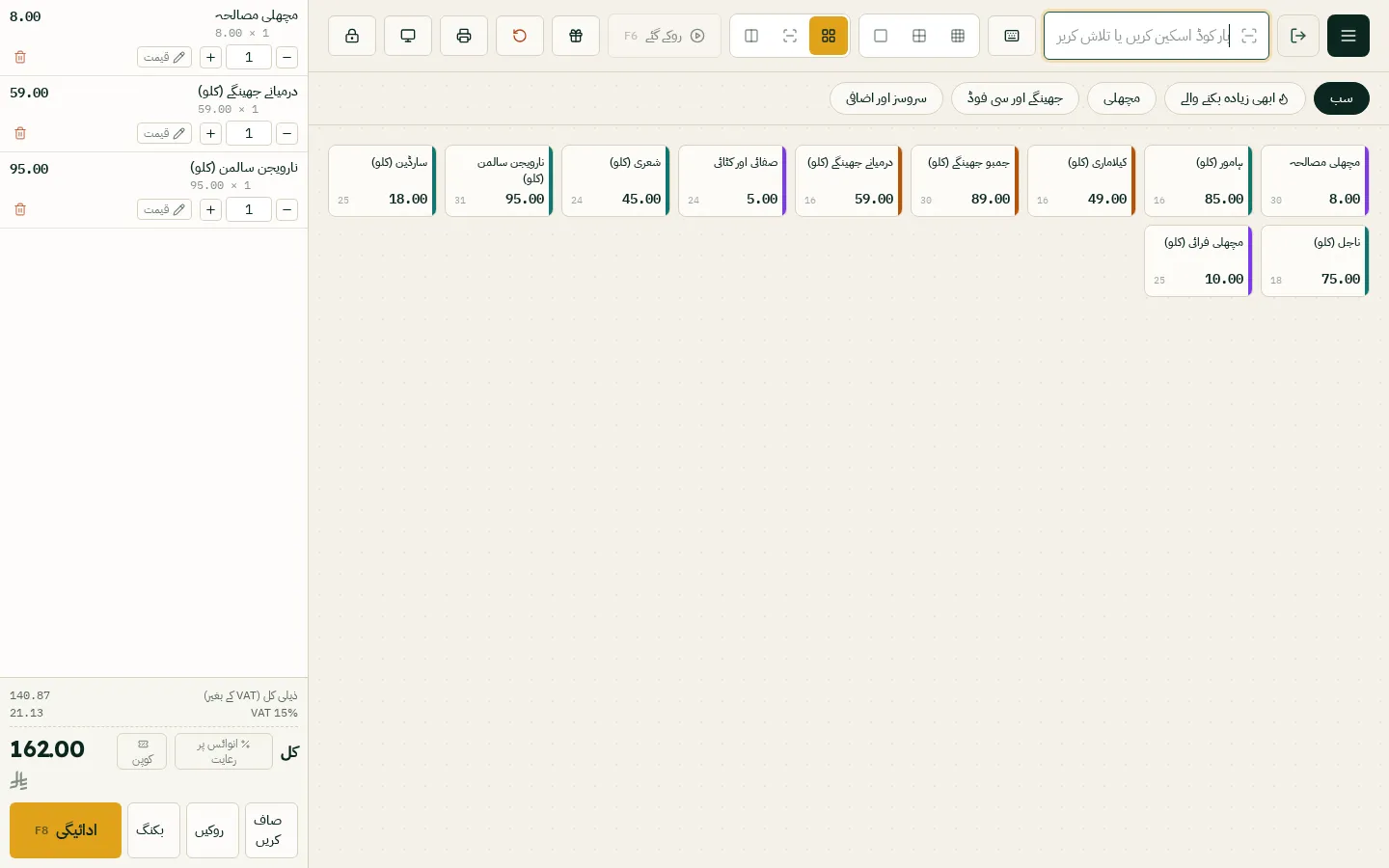Select the سروسز اور اضافی category tab

pyautogui.click(x=886, y=98)
